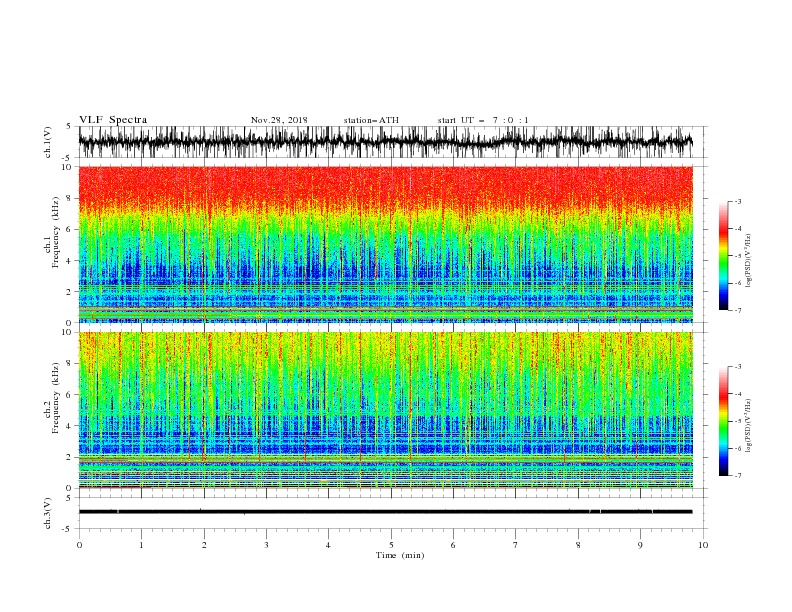Viewport: 792px width, 612px height.
Task: Select the ch.1 "Frequency (kHz)" axis label
Action: (55, 230)
